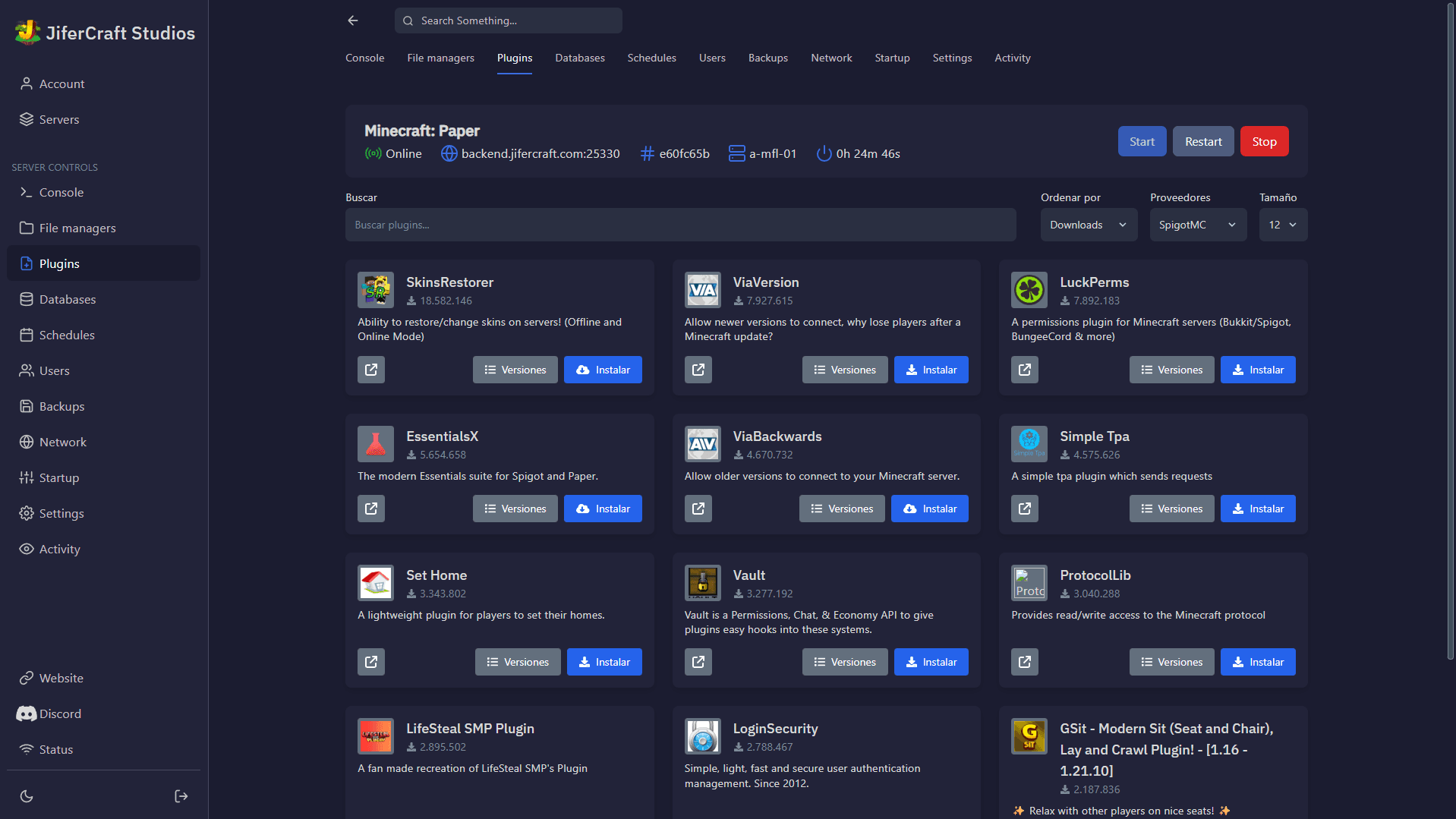Click the ViaVersion plugin logo
Viewport: 1456px width, 819px height.
coord(702,290)
